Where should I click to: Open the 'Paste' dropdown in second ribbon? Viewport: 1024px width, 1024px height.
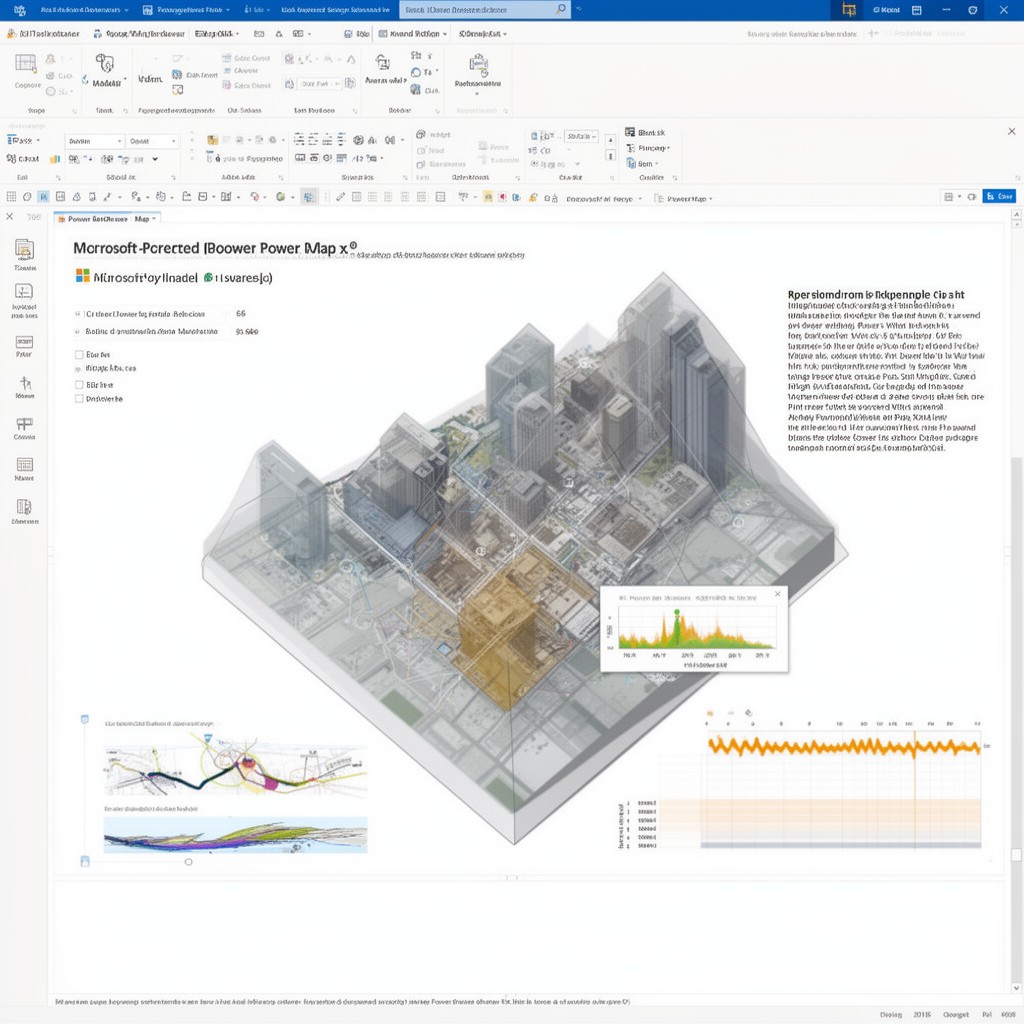(24, 140)
